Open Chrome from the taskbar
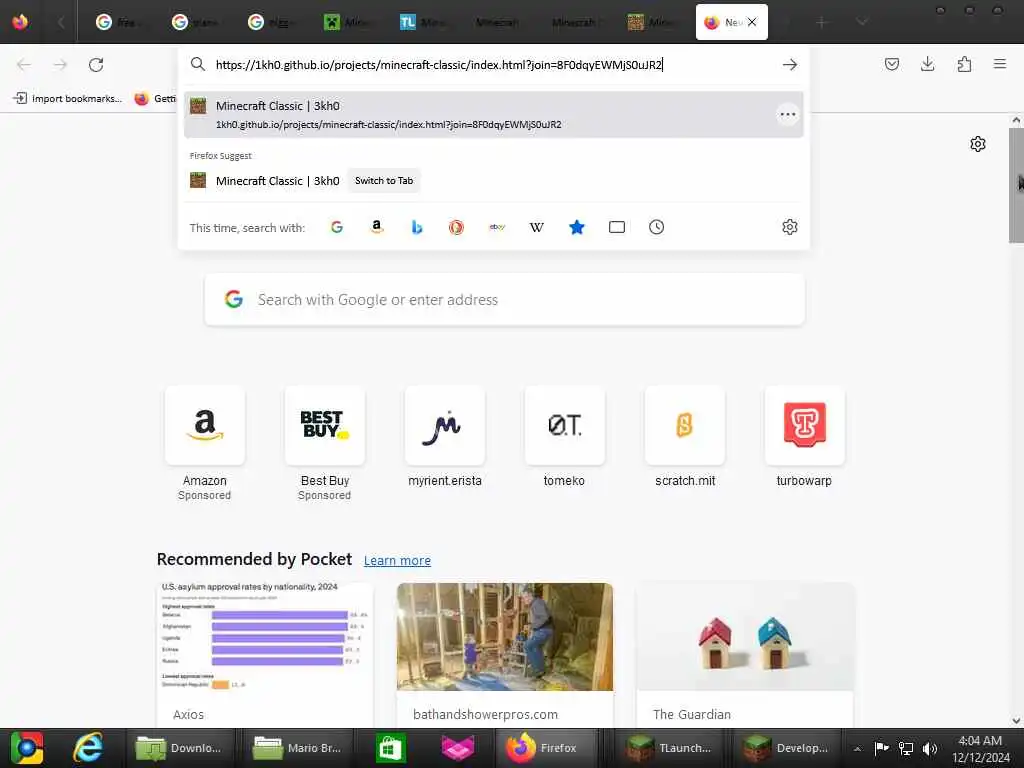Viewport: 1024px width, 768px height. tap(27, 748)
